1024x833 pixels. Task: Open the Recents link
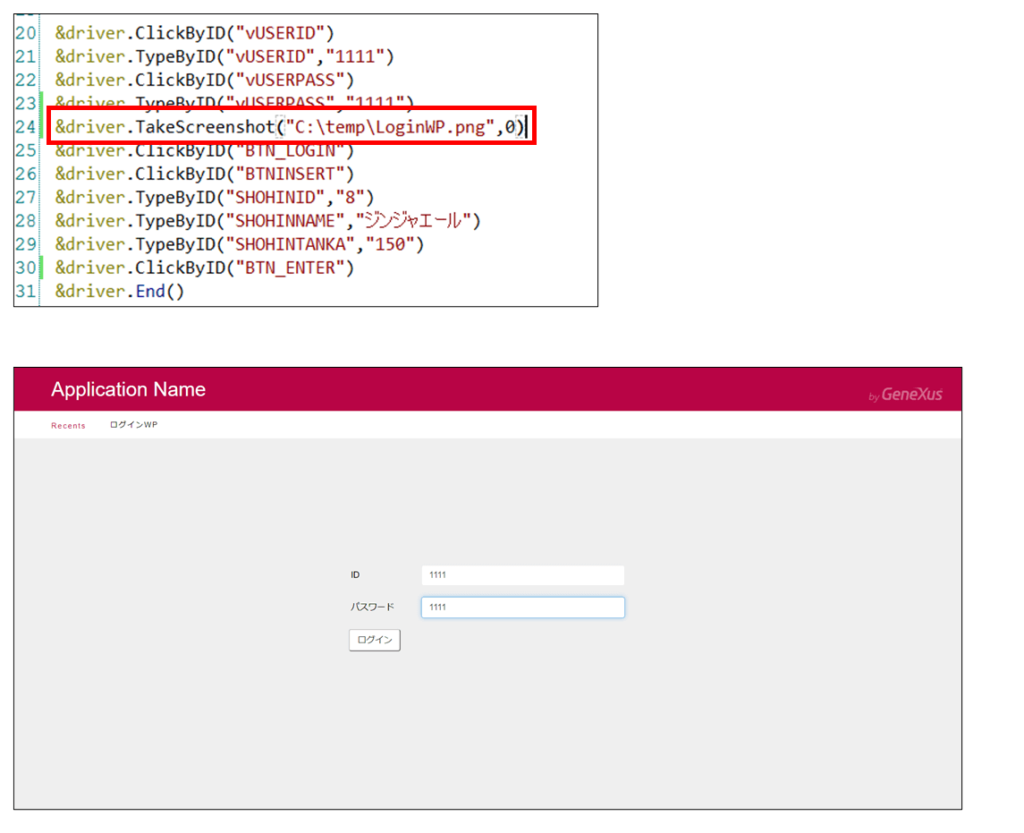click(68, 426)
